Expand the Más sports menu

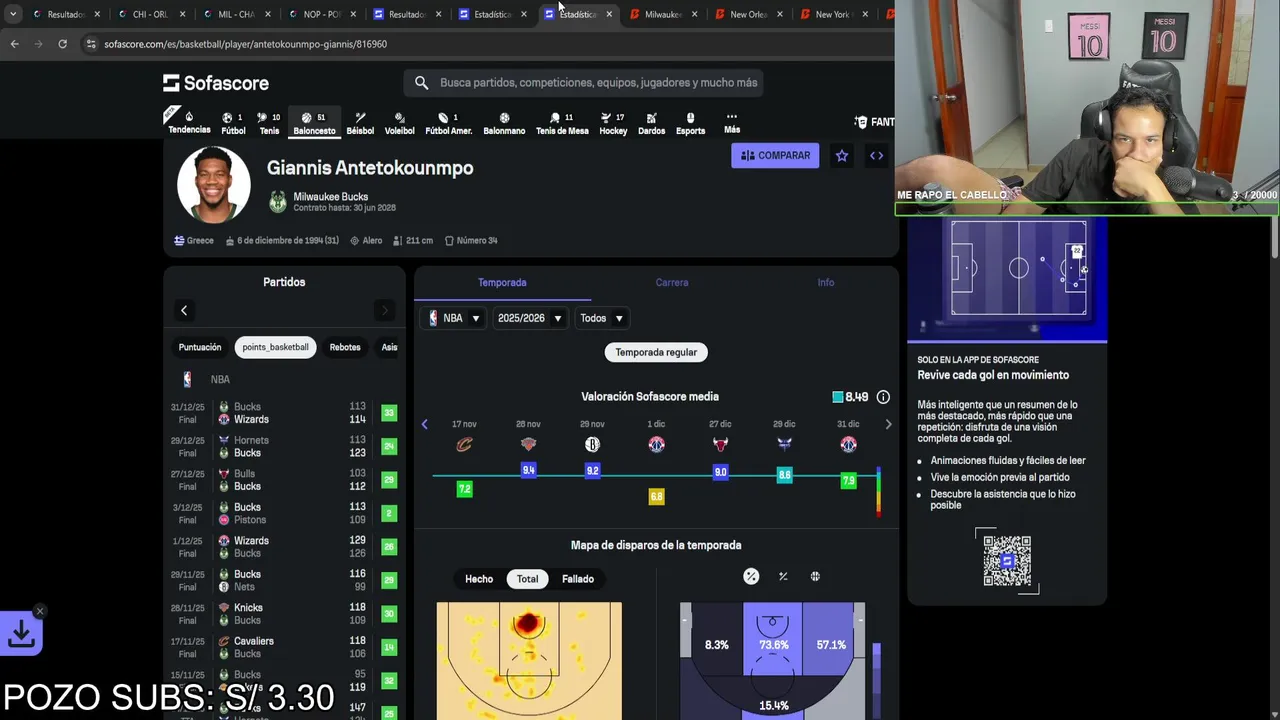(x=732, y=123)
